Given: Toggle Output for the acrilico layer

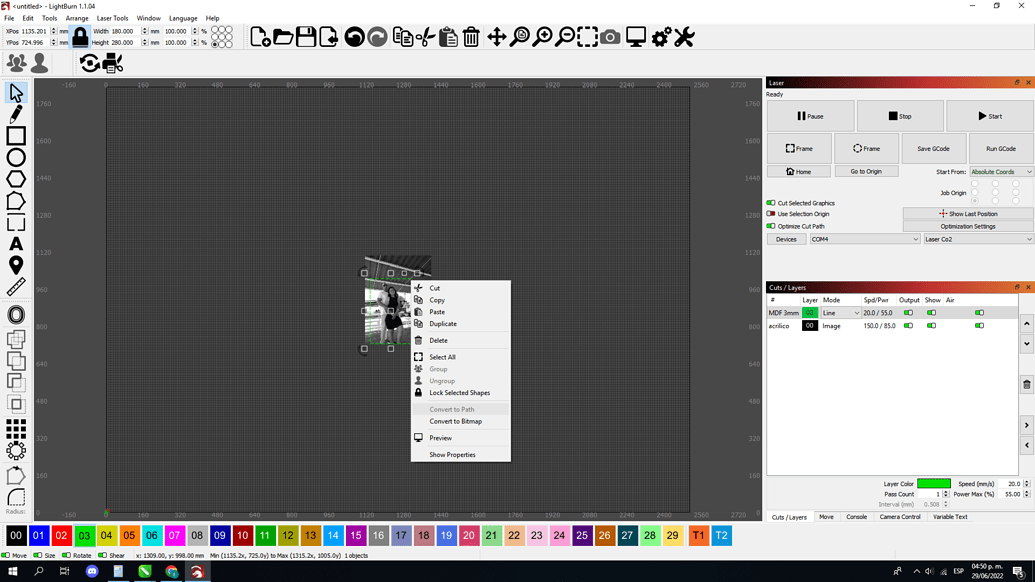Looking at the screenshot, I should (909, 325).
